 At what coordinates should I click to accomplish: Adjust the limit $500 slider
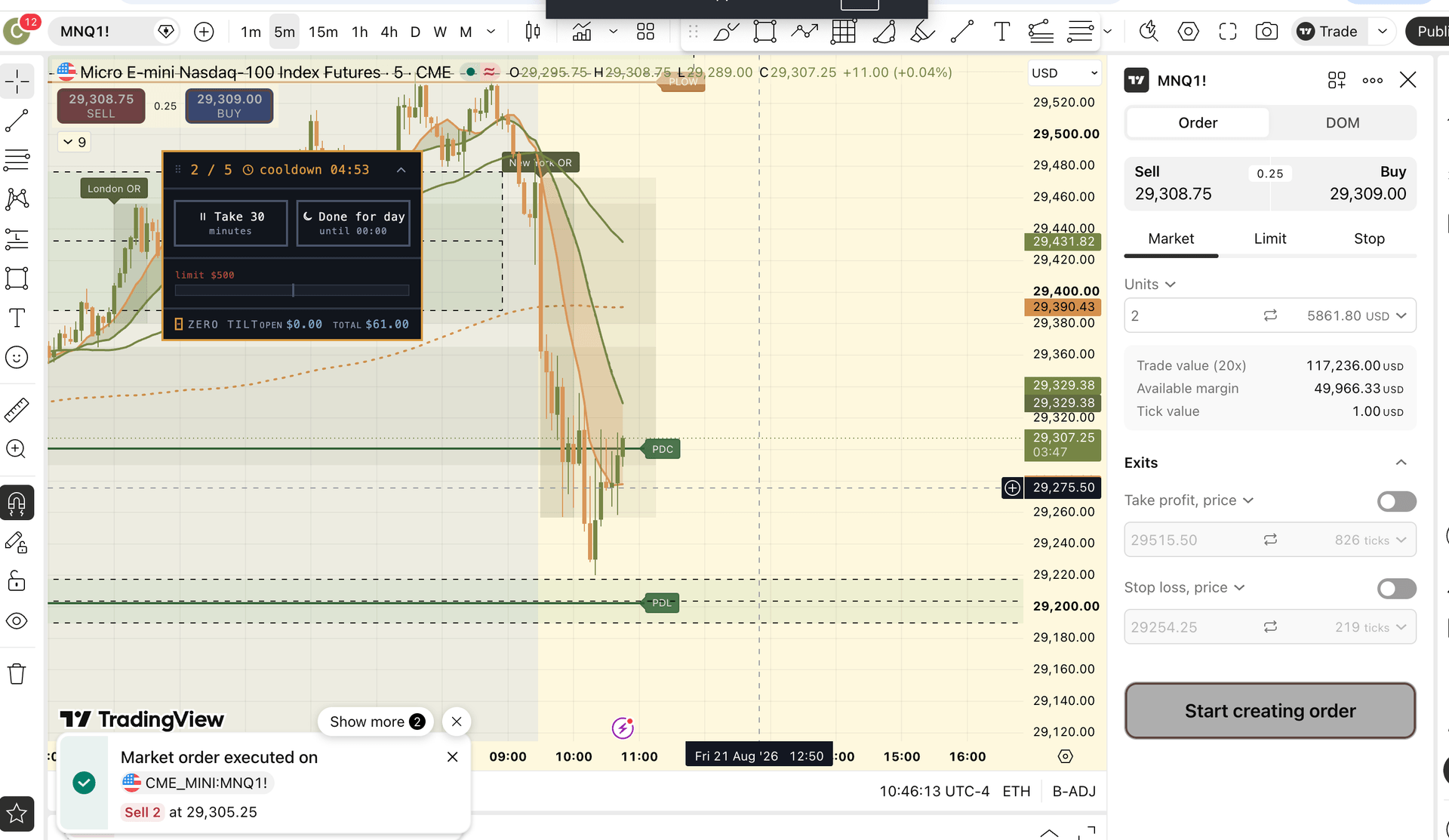[292, 291]
